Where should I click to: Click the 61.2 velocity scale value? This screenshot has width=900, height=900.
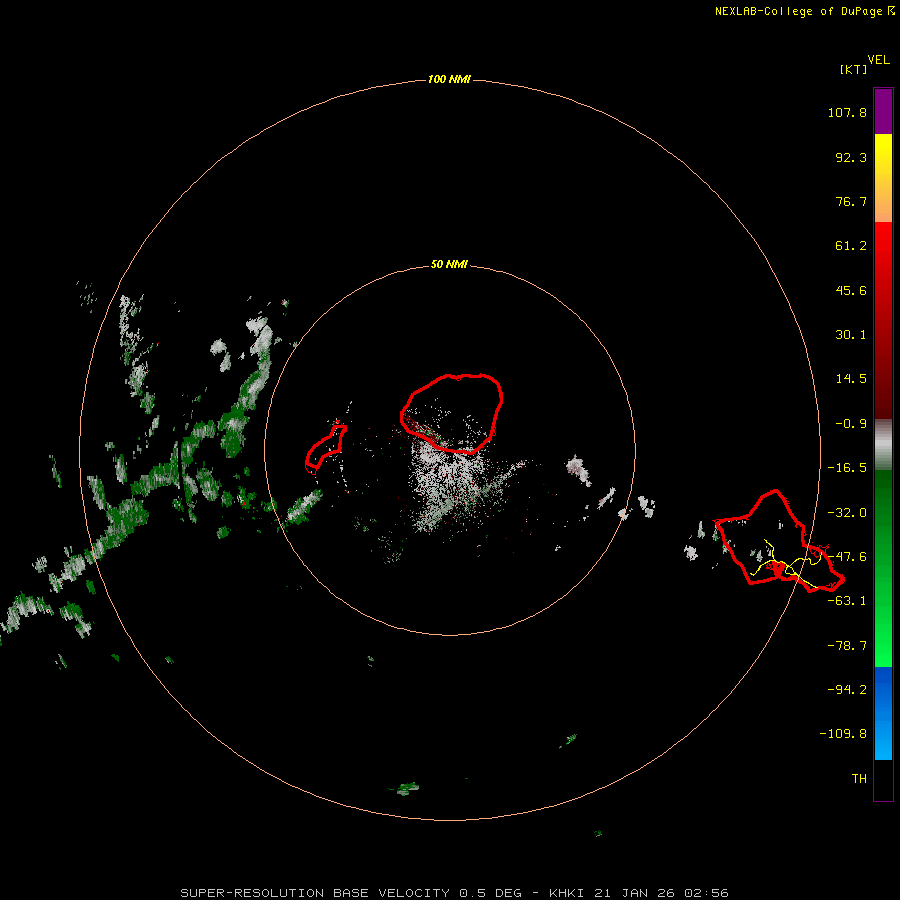click(x=851, y=246)
